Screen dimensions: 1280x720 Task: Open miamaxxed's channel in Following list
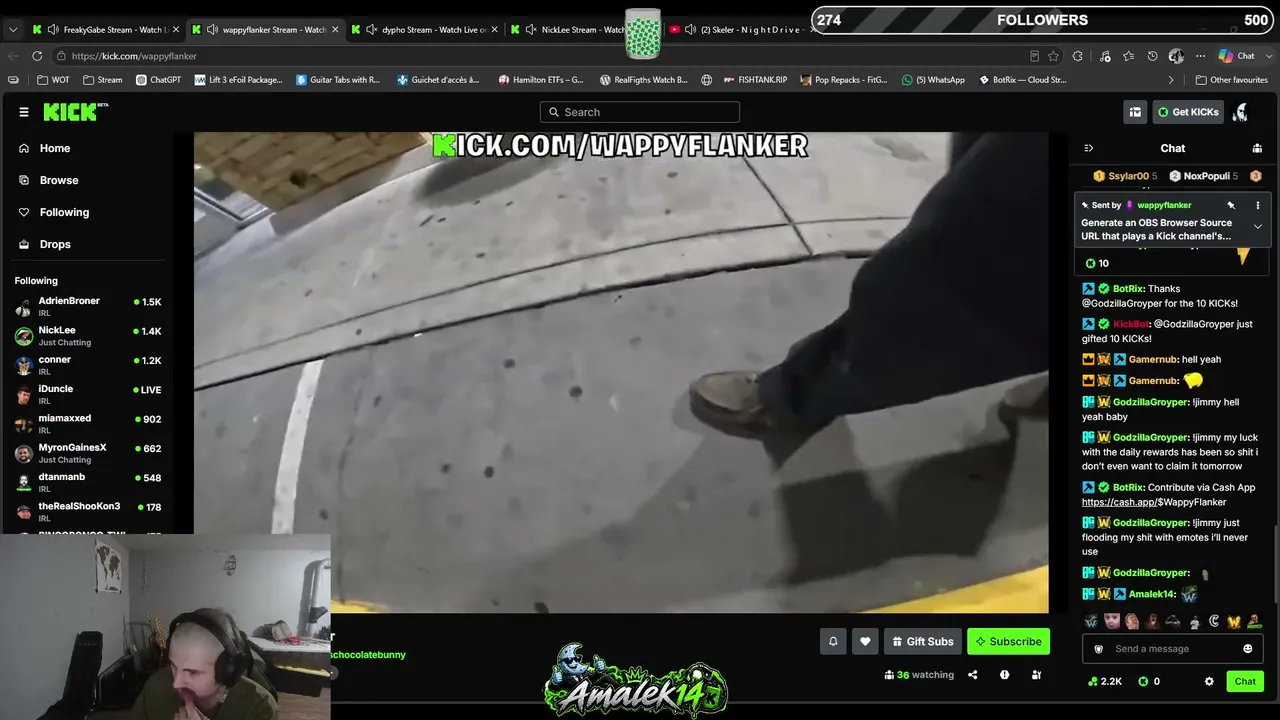[88, 424]
